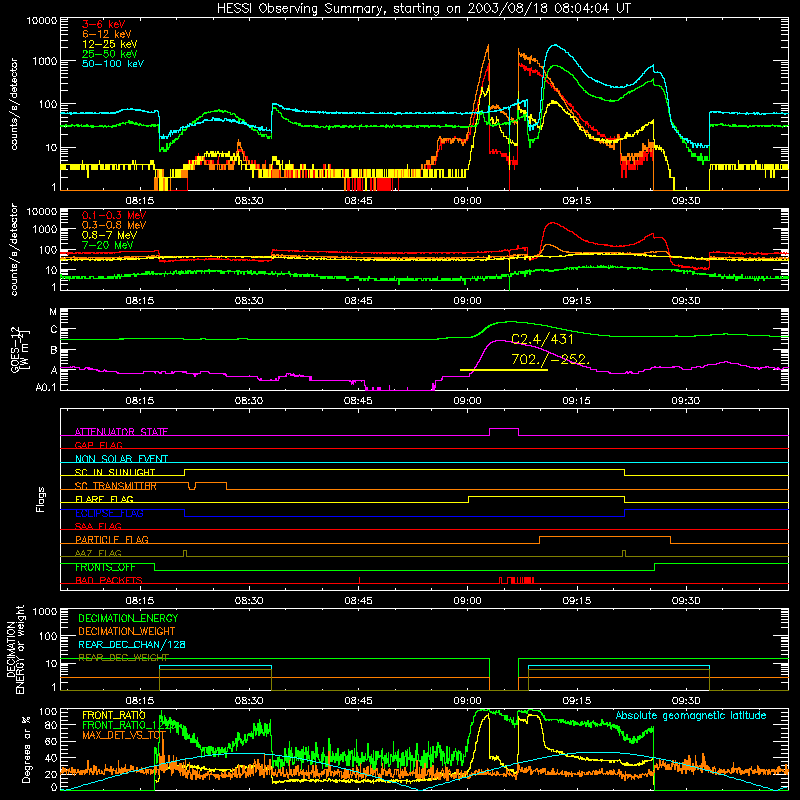Click the DECIMATION_WEIGHT legend label
The image size is (800, 800).
(x=127, y=631)
